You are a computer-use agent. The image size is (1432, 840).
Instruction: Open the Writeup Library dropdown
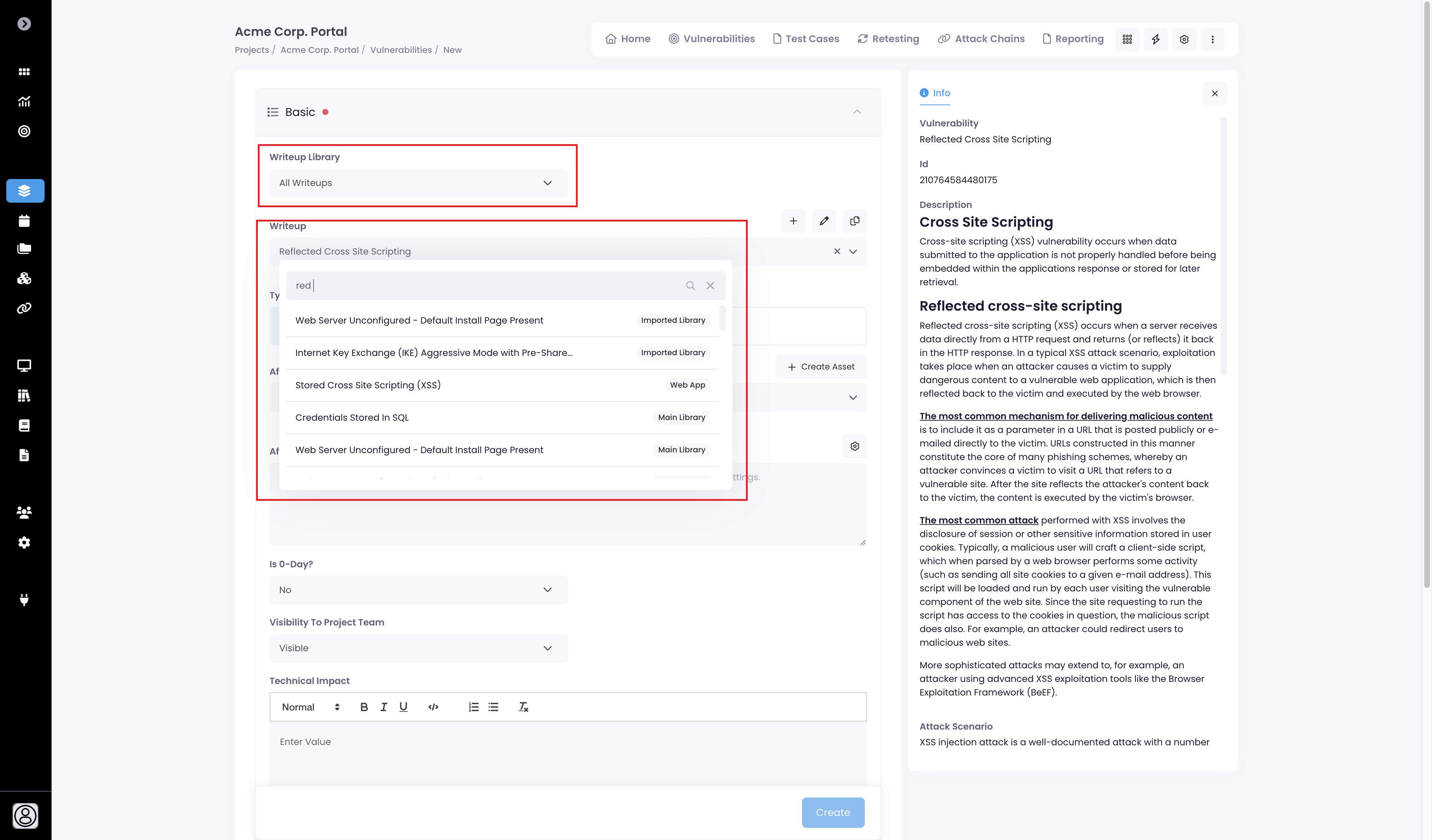tap(418, 183)
